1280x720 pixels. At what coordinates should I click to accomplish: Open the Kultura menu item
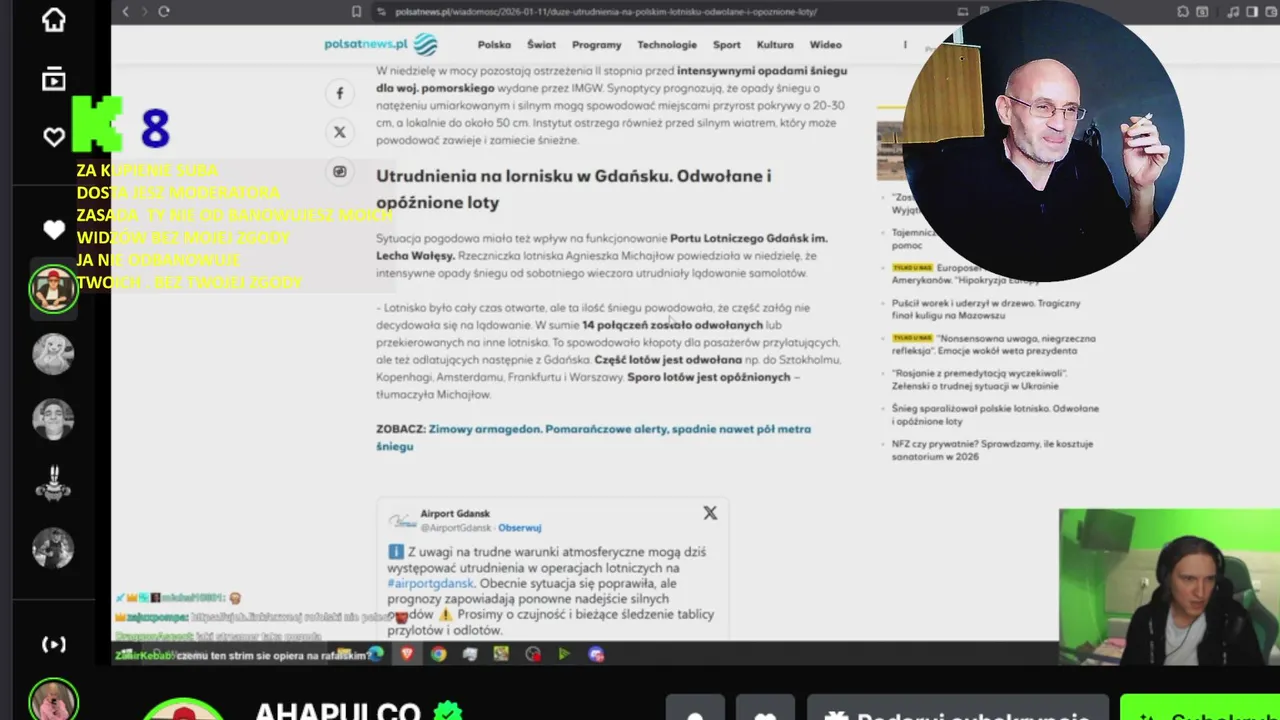775,45
